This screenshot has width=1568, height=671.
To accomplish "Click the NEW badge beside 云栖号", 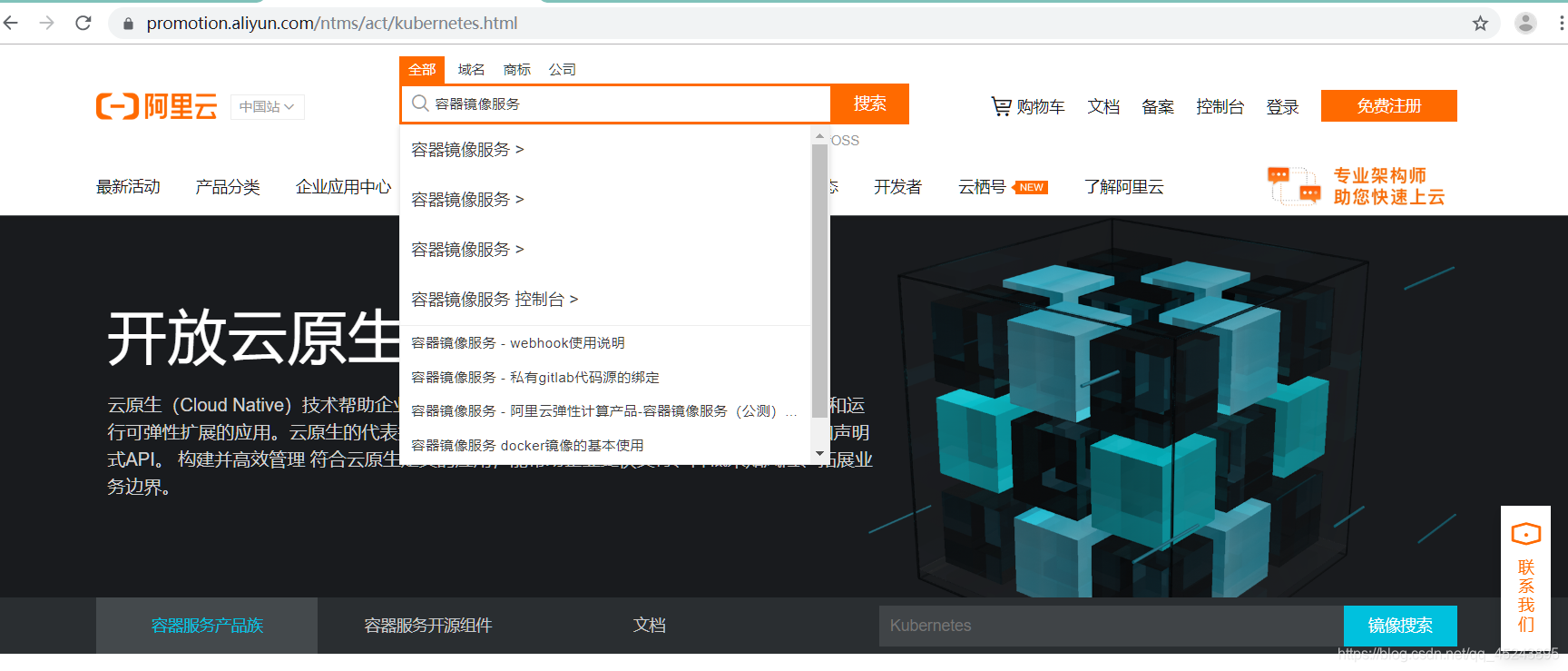I will point(1031,187).
